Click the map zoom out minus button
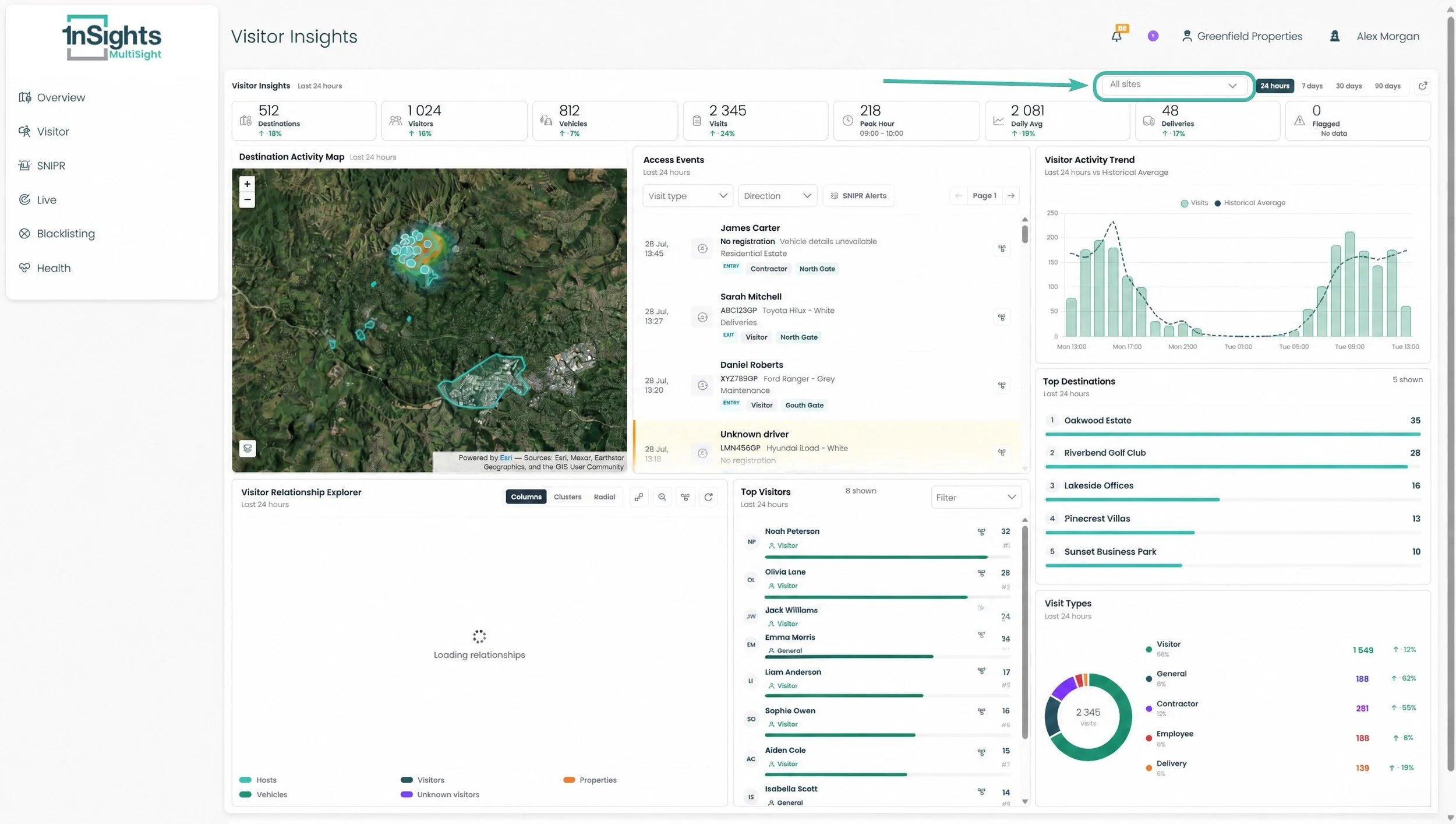Viewport: 1456px width, 824px height. coord(247,200)
